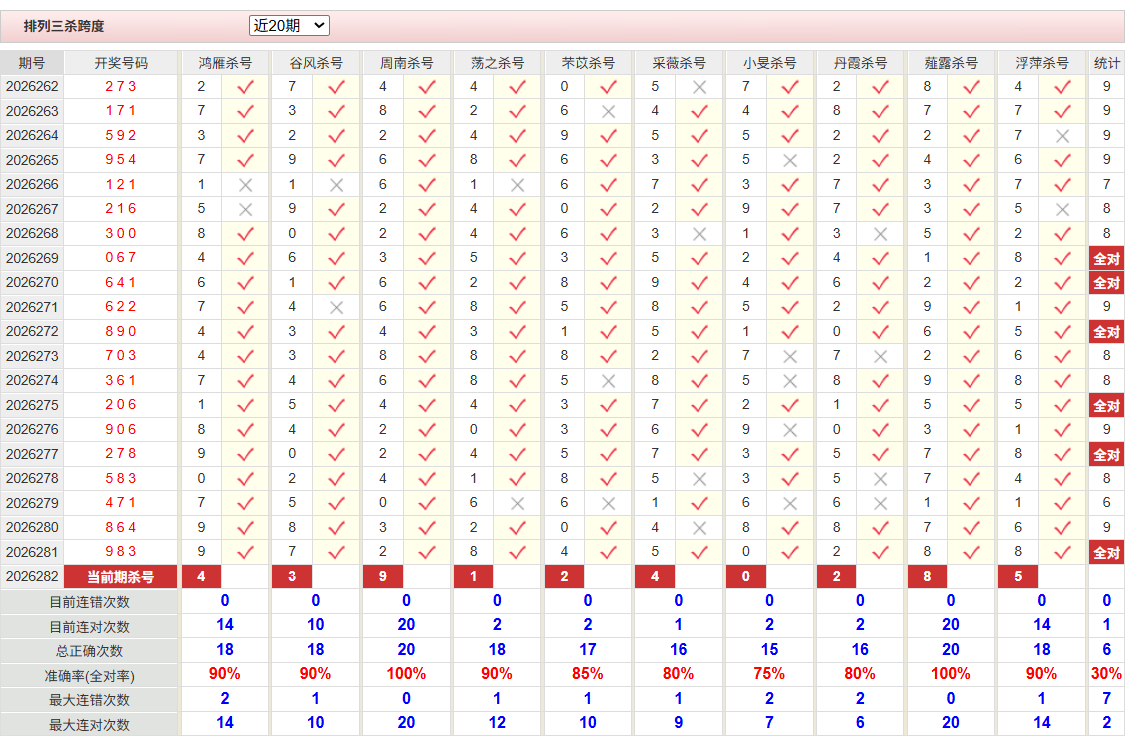Click the 最大连对次数 row label
Image resolution: width=1137 pixels, height=751 pixels.
[x=89, y=725]
